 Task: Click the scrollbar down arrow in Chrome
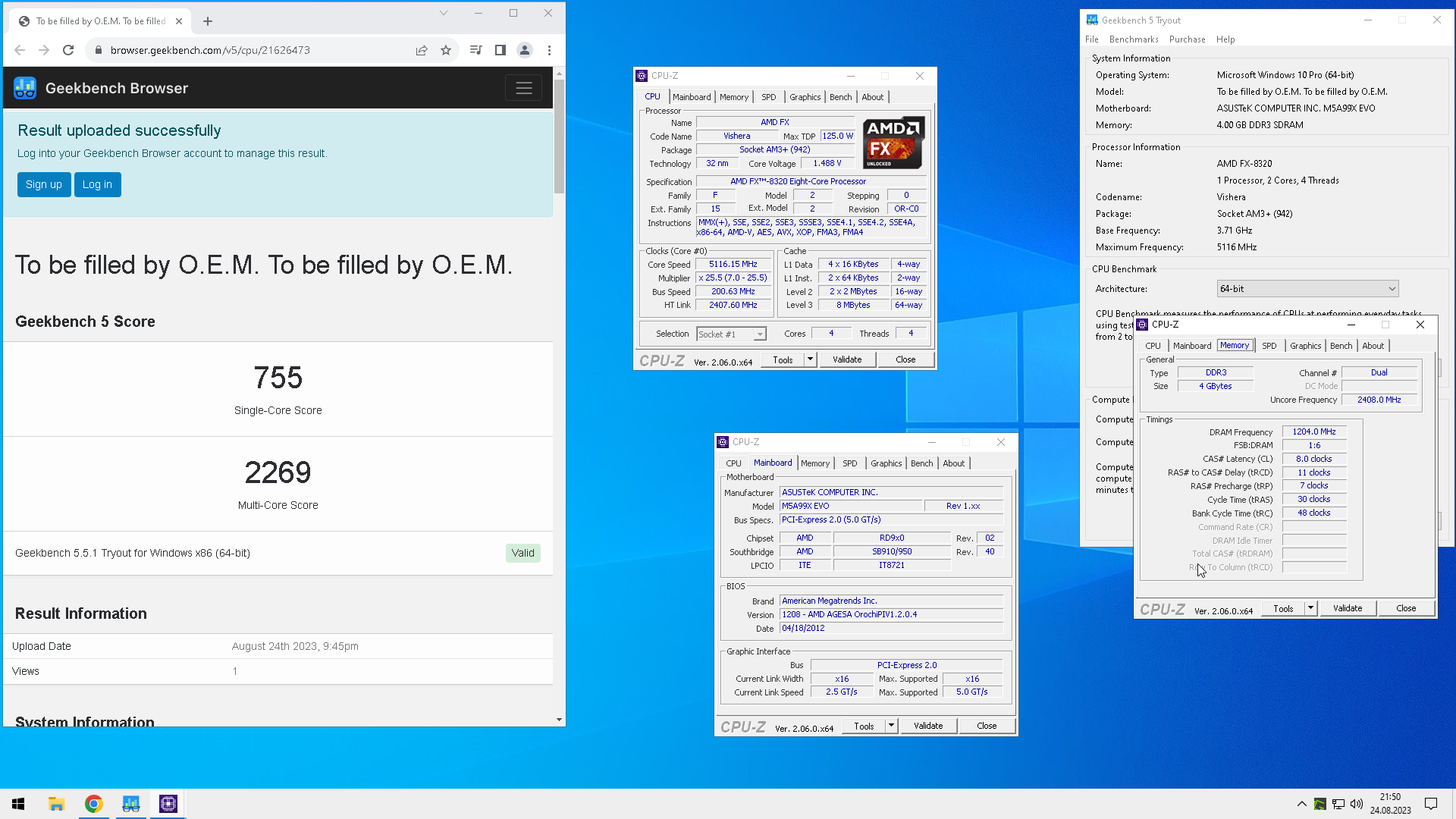tap(559, 720)
